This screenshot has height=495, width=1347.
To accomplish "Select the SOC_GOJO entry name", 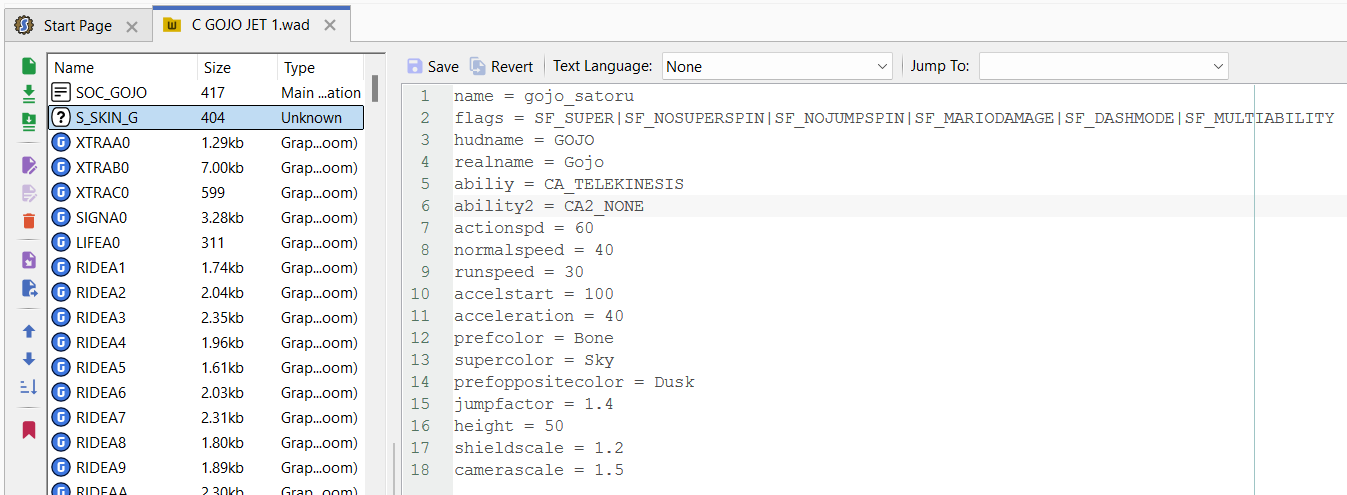I will (x=111, y=92).
